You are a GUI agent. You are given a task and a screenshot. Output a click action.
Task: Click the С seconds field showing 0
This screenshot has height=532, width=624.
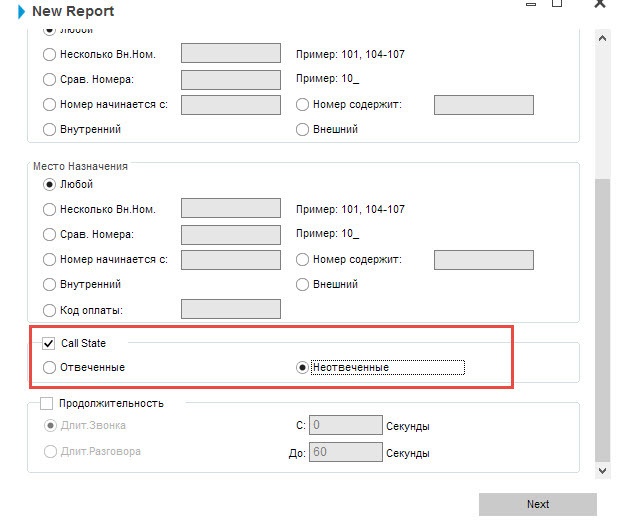click(x=345, y=426)
